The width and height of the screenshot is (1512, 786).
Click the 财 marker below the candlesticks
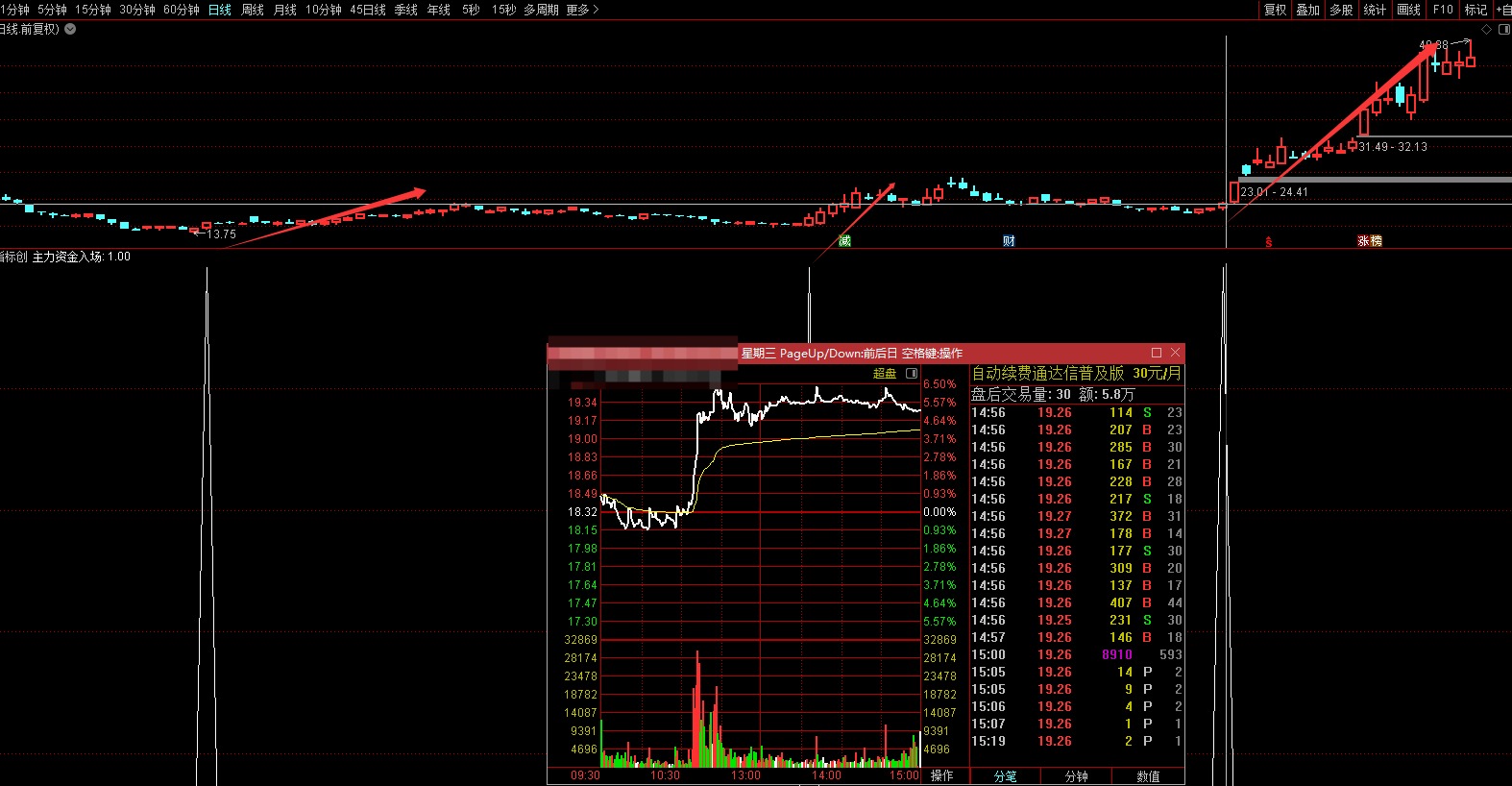(x=1009, y=241)
